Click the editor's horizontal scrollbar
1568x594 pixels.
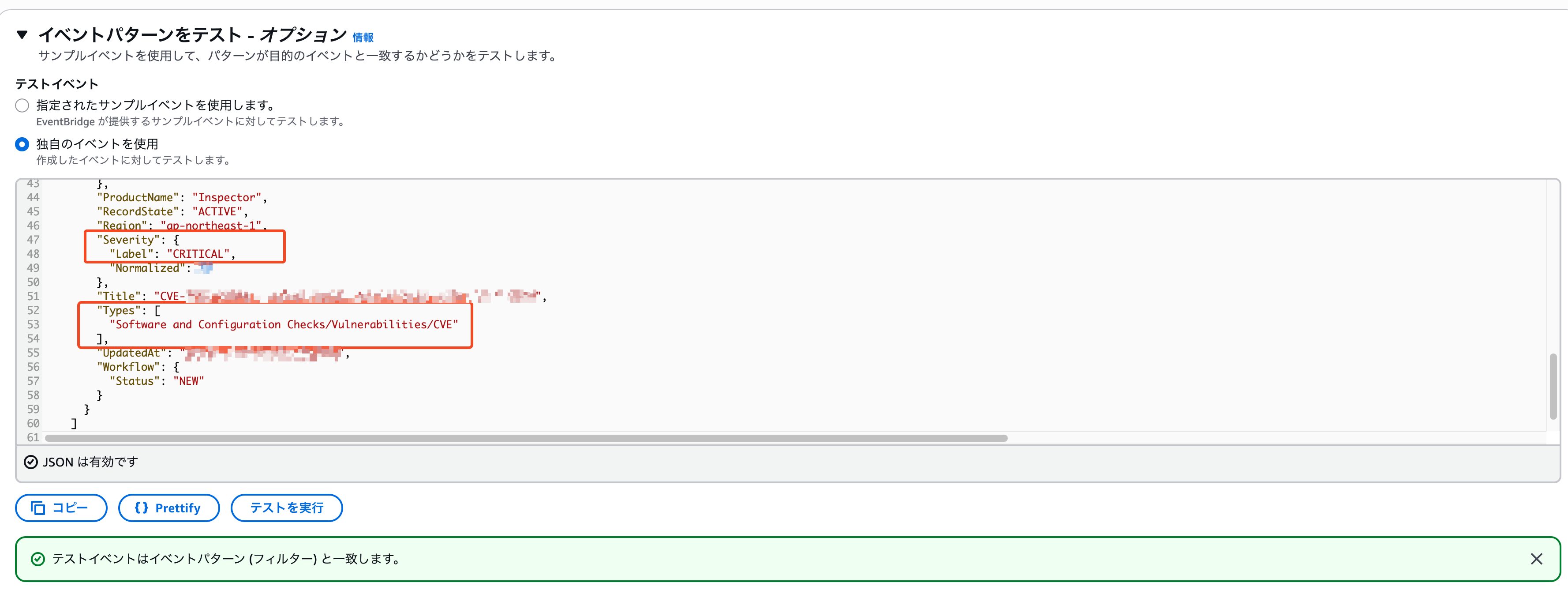[x=526, y=438]
